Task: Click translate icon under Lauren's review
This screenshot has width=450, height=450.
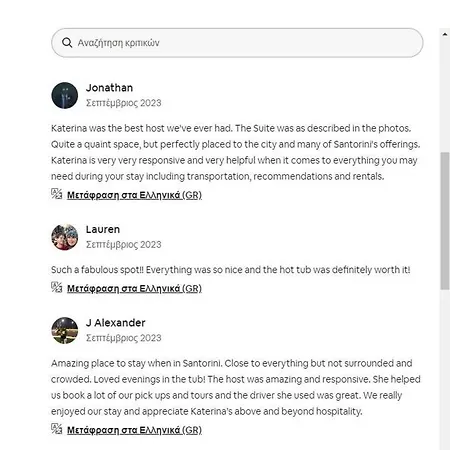Action: coord(57,287)
